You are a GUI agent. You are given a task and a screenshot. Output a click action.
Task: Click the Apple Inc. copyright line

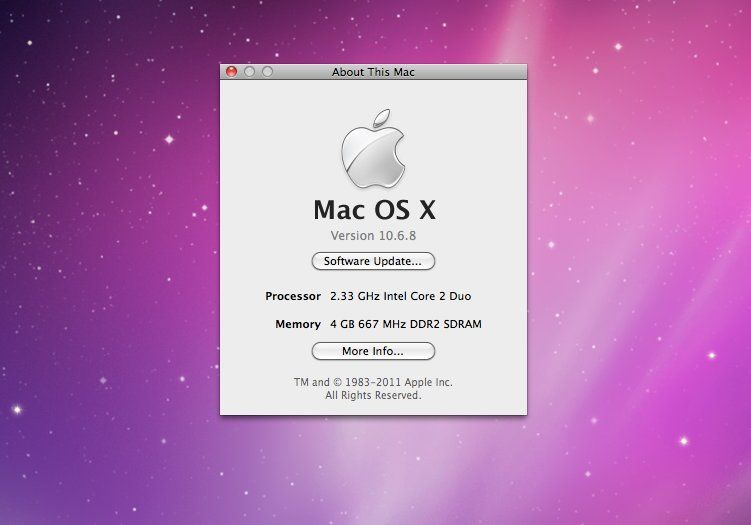click(x=373, y=382)
